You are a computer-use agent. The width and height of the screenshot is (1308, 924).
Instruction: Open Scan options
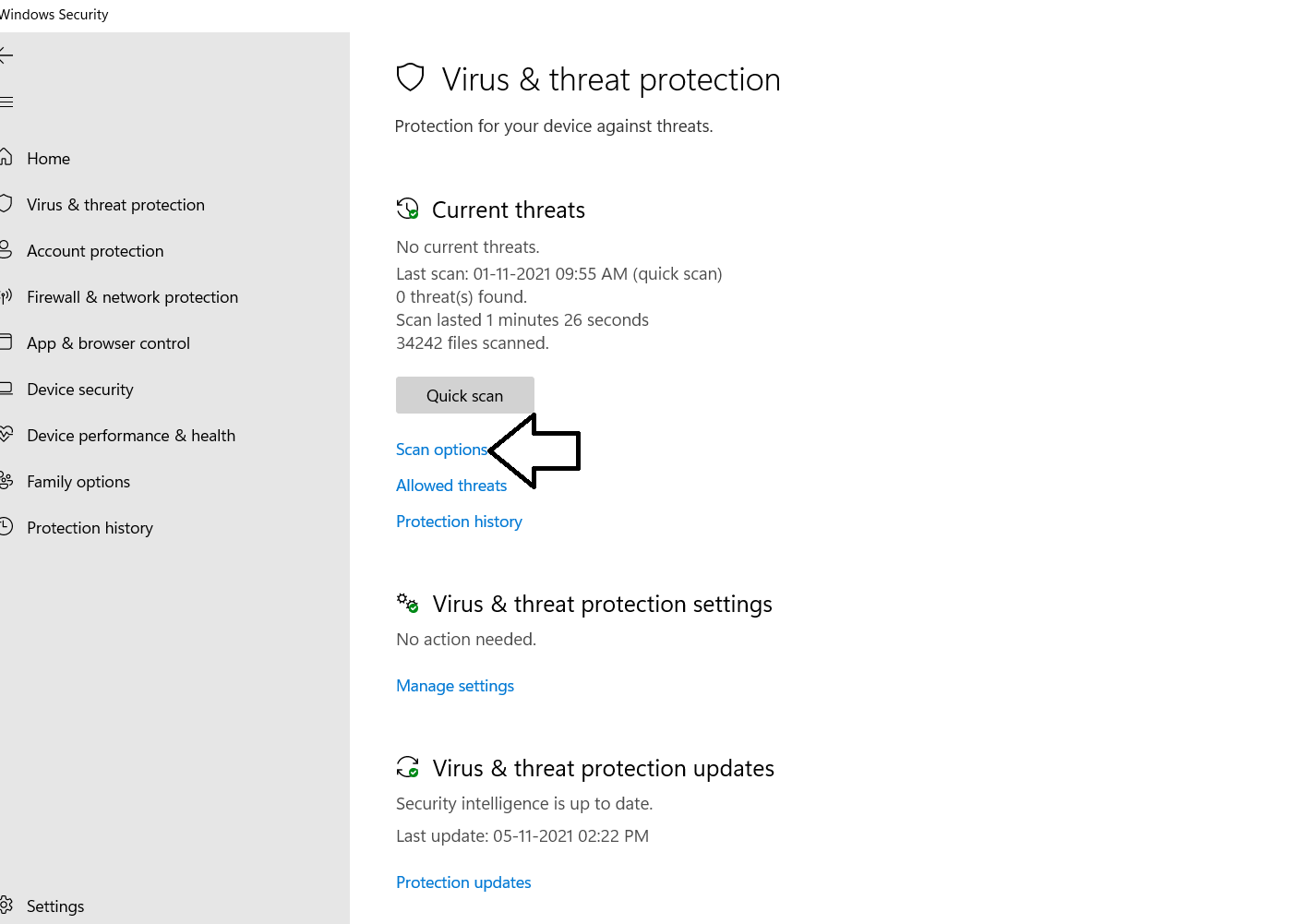tap(441, 449)
